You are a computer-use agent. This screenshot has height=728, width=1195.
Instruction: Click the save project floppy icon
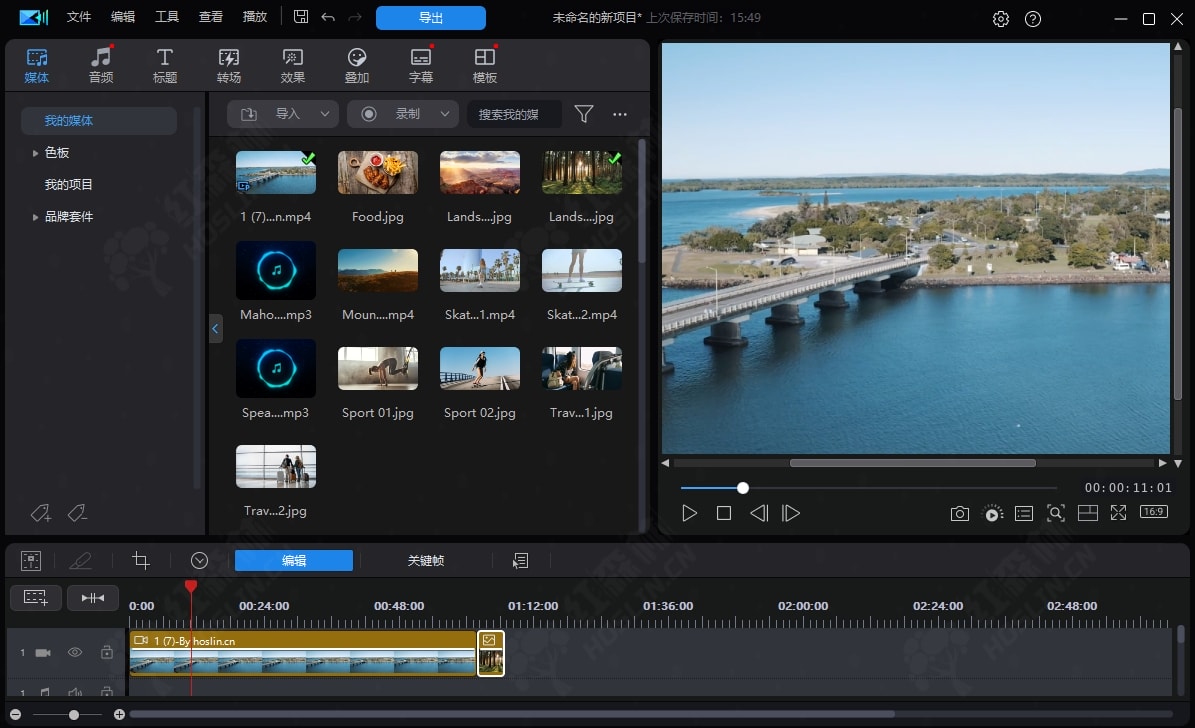301,17
